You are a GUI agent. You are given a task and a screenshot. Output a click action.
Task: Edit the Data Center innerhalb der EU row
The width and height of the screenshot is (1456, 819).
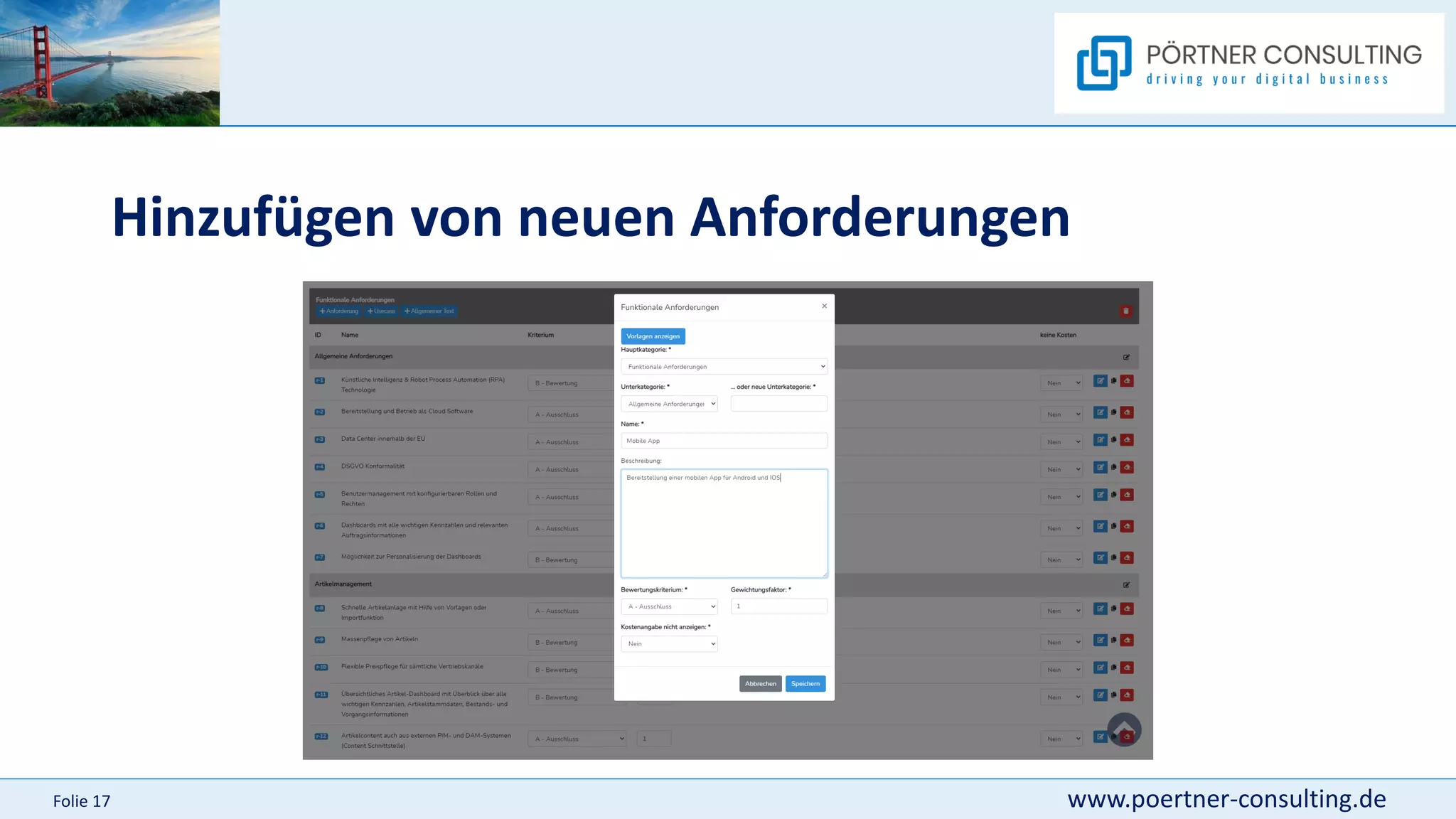coord(1100,440)
